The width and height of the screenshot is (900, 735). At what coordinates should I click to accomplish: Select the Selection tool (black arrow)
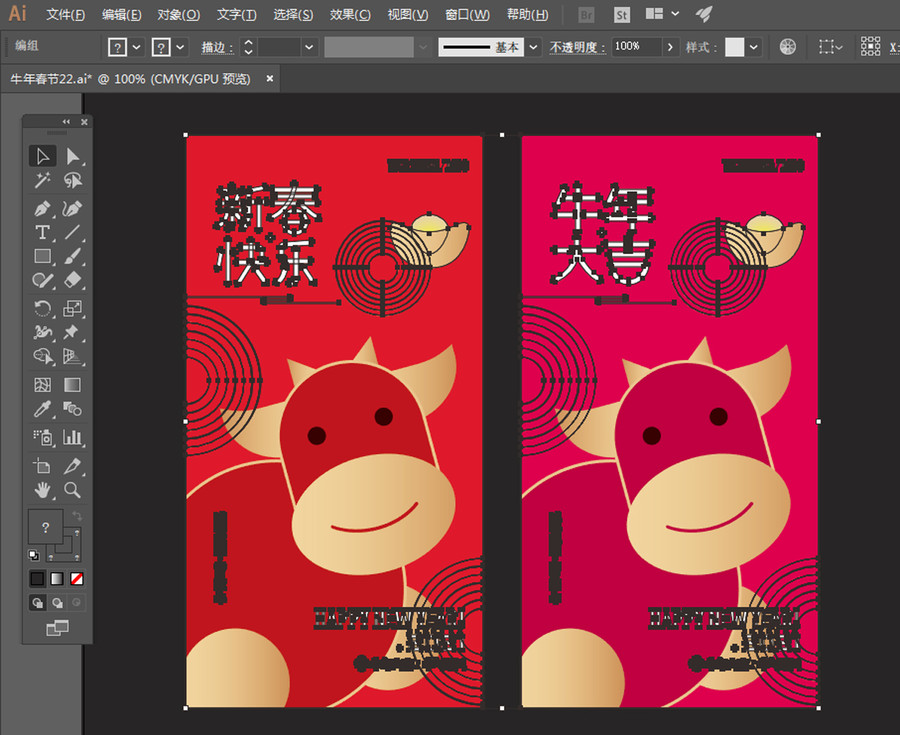(x=42, y=156)
